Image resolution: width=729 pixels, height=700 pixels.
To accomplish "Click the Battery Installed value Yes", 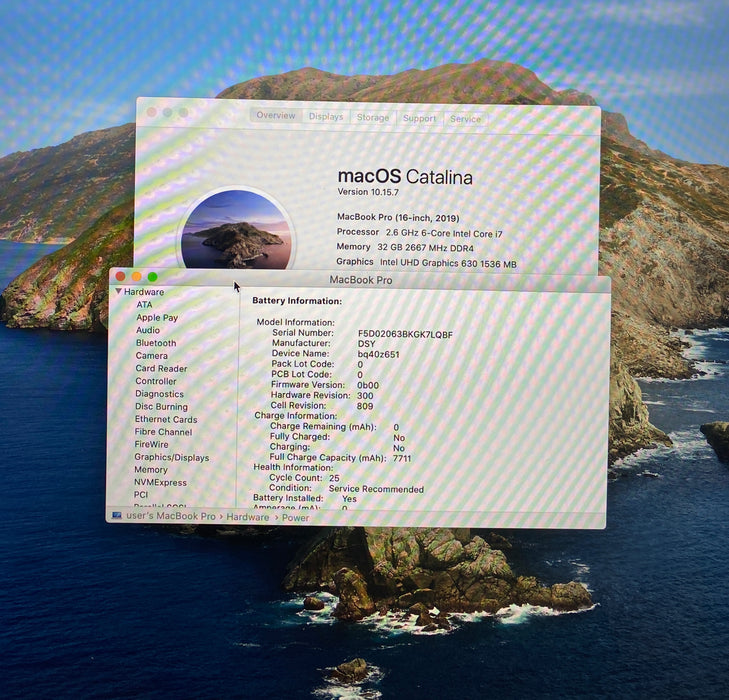I will [349, 499].
